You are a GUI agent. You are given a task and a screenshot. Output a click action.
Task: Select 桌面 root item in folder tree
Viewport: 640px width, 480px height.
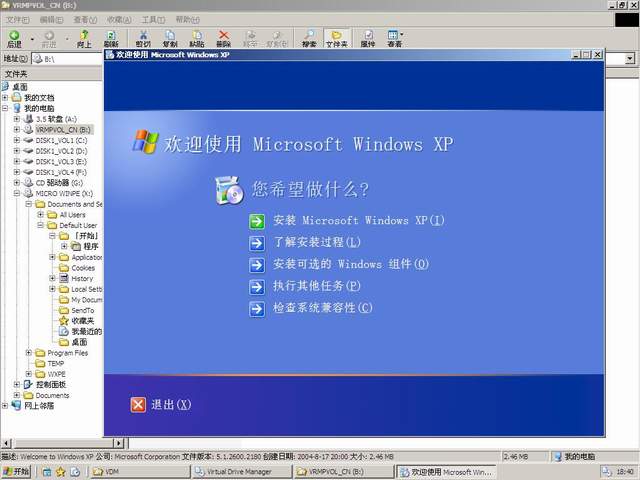point(20,87)
